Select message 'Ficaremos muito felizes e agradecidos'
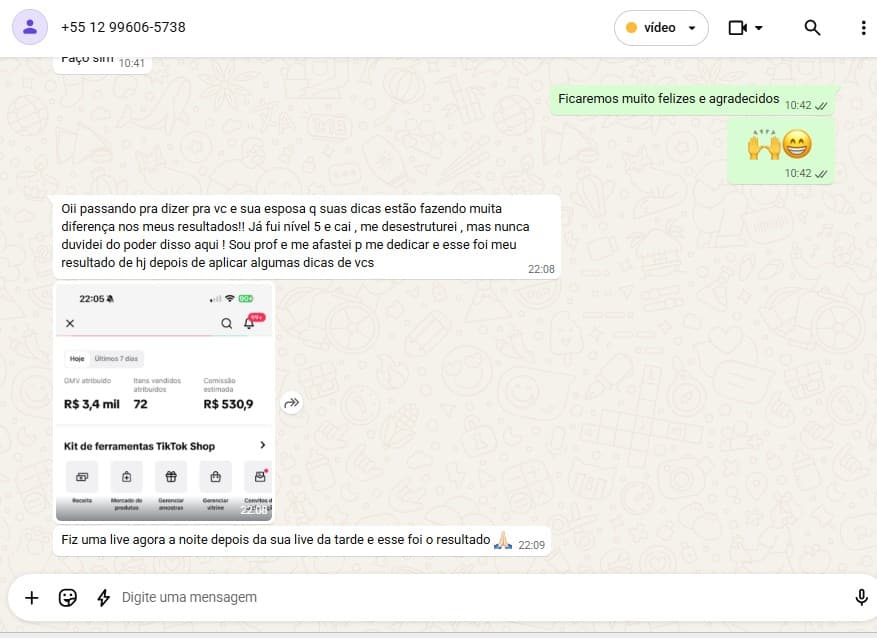This screenshot has width=877, height=638. pyautogui.click(x=694, y=100)
